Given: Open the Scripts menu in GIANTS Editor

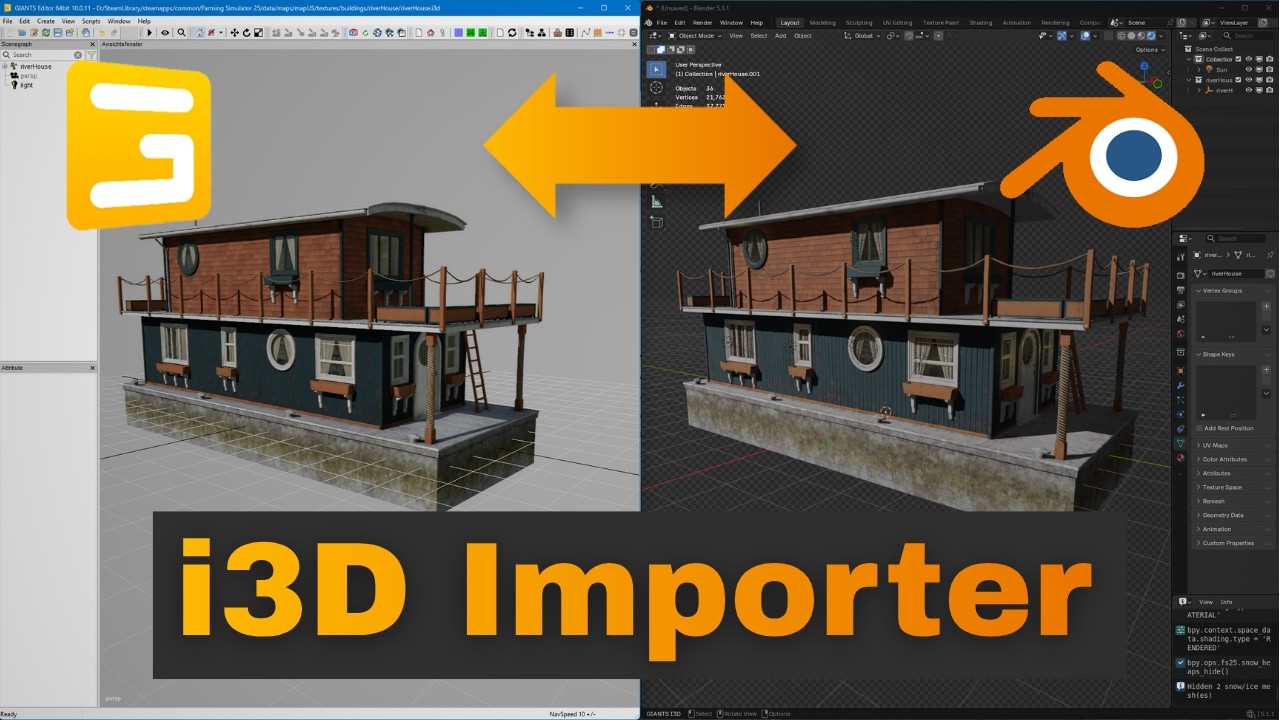Looking at the screenshot, I should tap(91, 21).
